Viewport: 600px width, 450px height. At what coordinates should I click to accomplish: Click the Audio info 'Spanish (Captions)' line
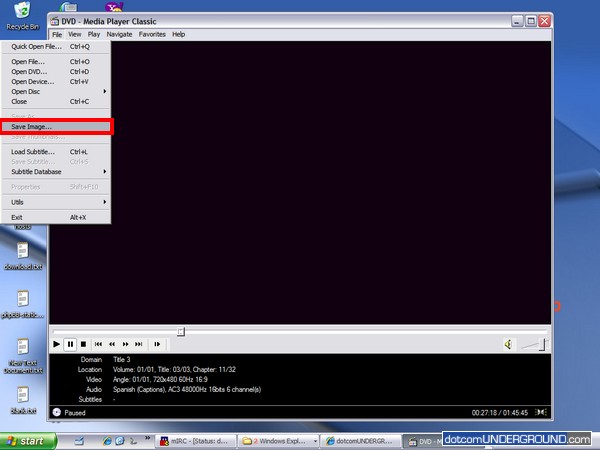187,390
